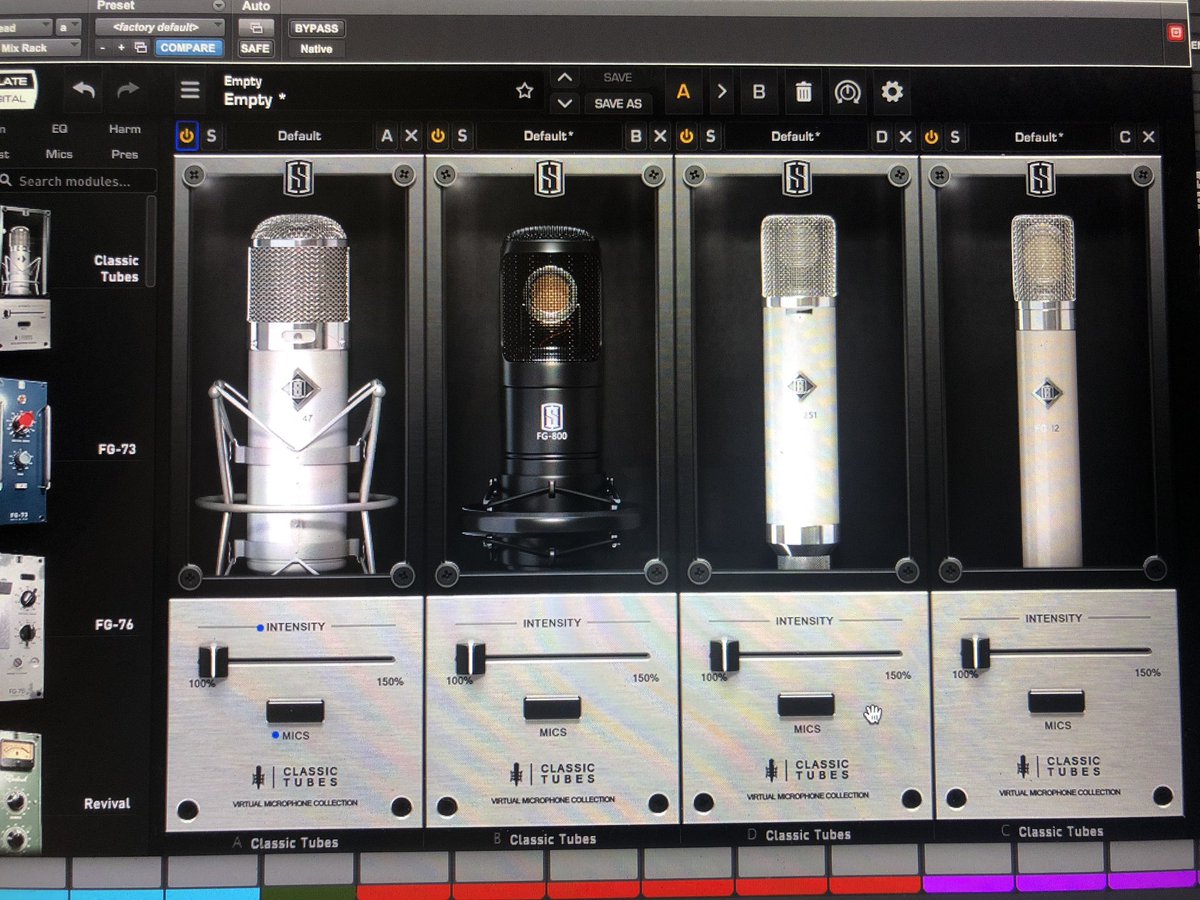Toggle power on slot B module
The height and width of the screenshot is (900, 1200).
point(437,135)
